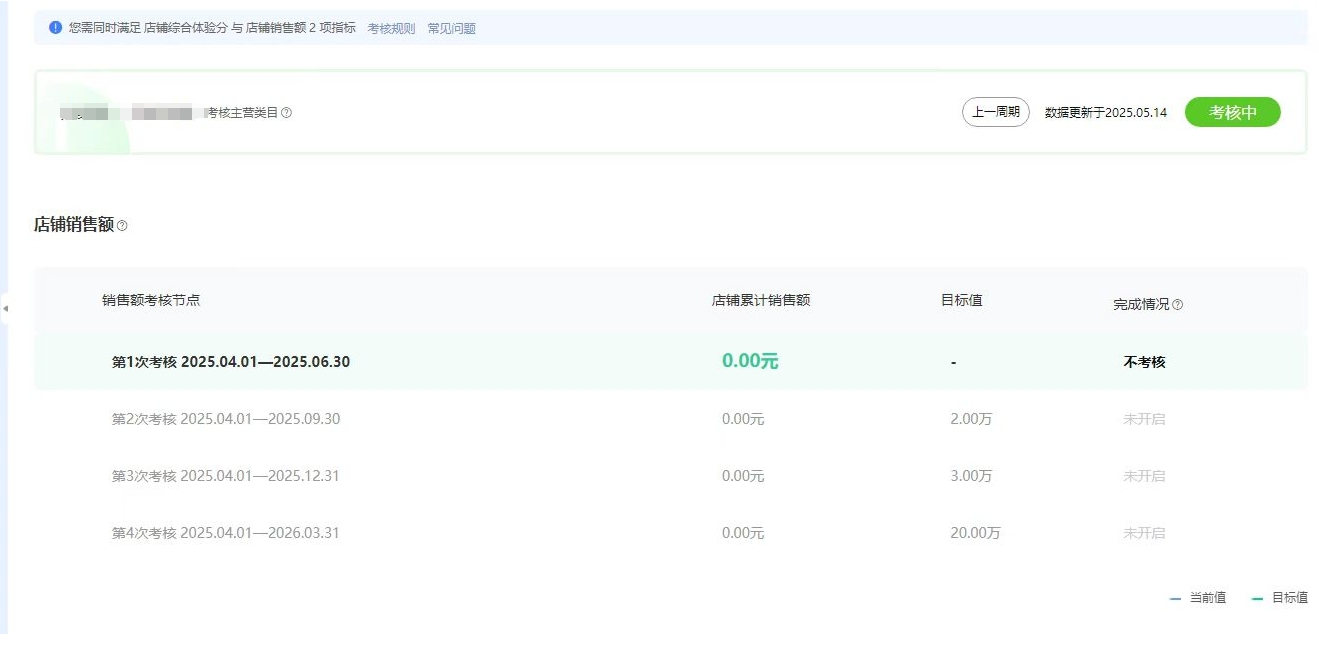Toggle the 目标值 legend item below the table
The width and height of the screenshot is (1319, 658).
click(x=1280, y=598)
